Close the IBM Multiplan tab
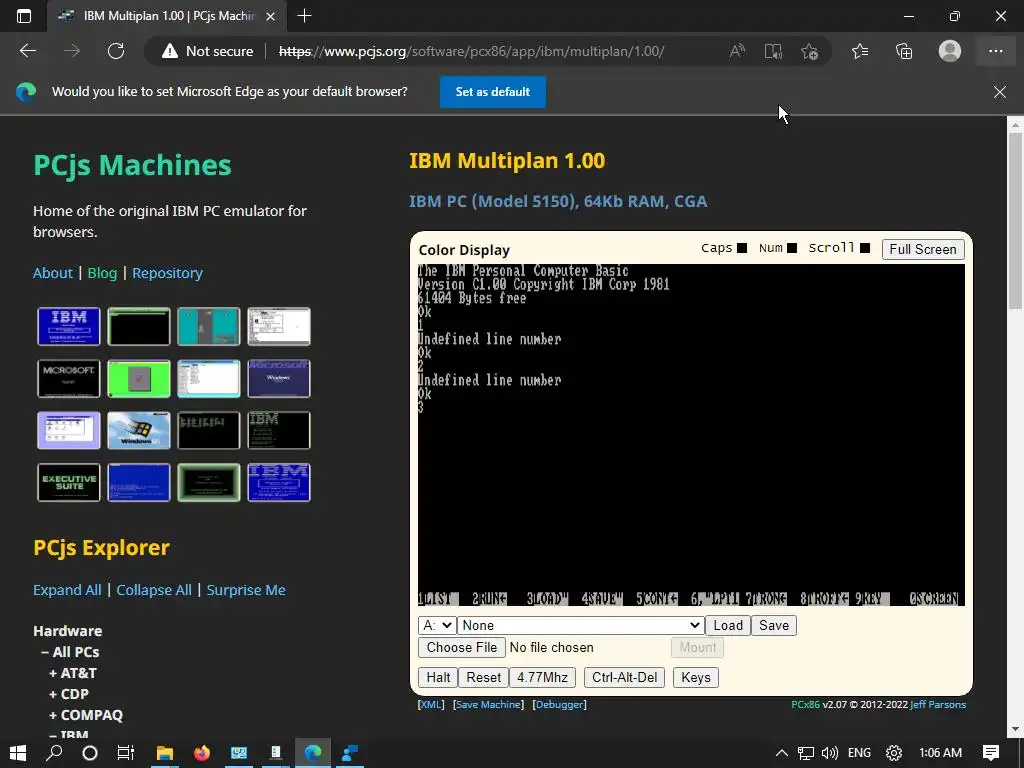Screen dimensions: 1024x768 pos(270,16)
